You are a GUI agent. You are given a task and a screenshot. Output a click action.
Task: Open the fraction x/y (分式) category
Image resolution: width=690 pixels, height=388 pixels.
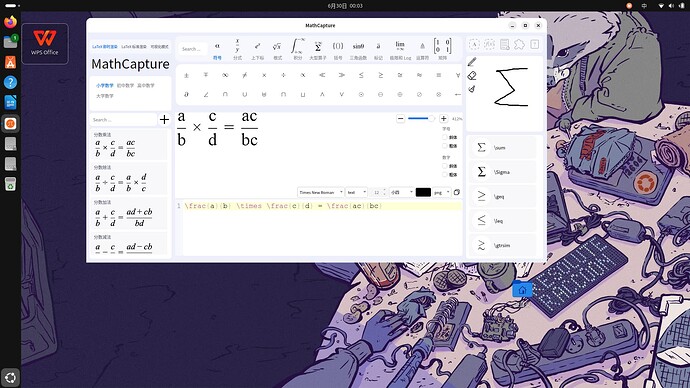[x=237, y=48]
